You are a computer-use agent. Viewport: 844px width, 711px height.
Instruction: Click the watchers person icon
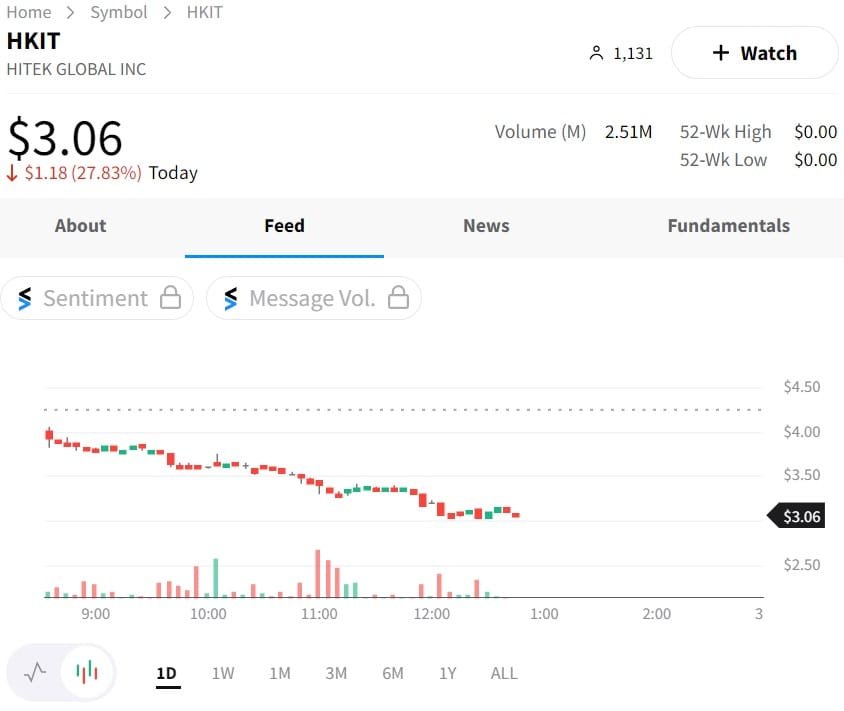[x=597, y=53]
